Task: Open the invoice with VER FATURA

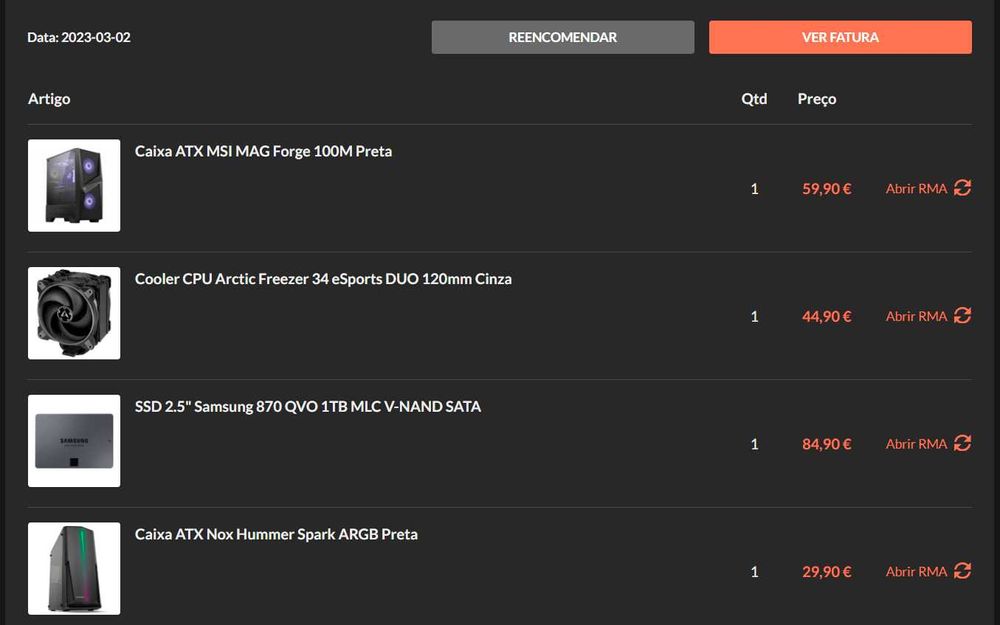Action: (840, 37)
